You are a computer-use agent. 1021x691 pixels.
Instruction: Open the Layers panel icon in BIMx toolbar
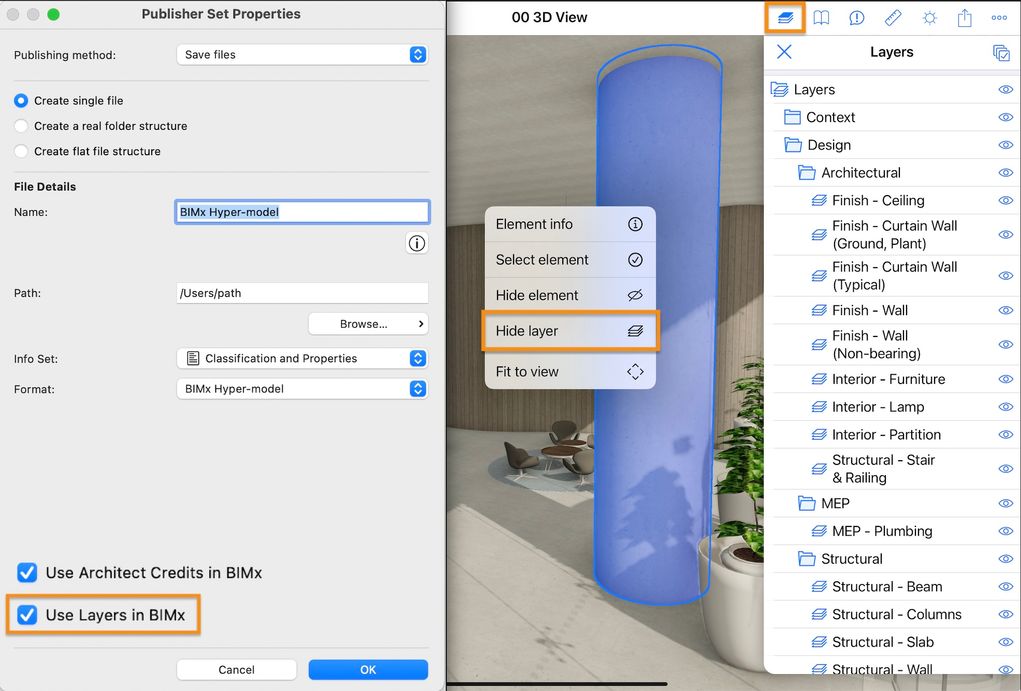coord(785,18)
